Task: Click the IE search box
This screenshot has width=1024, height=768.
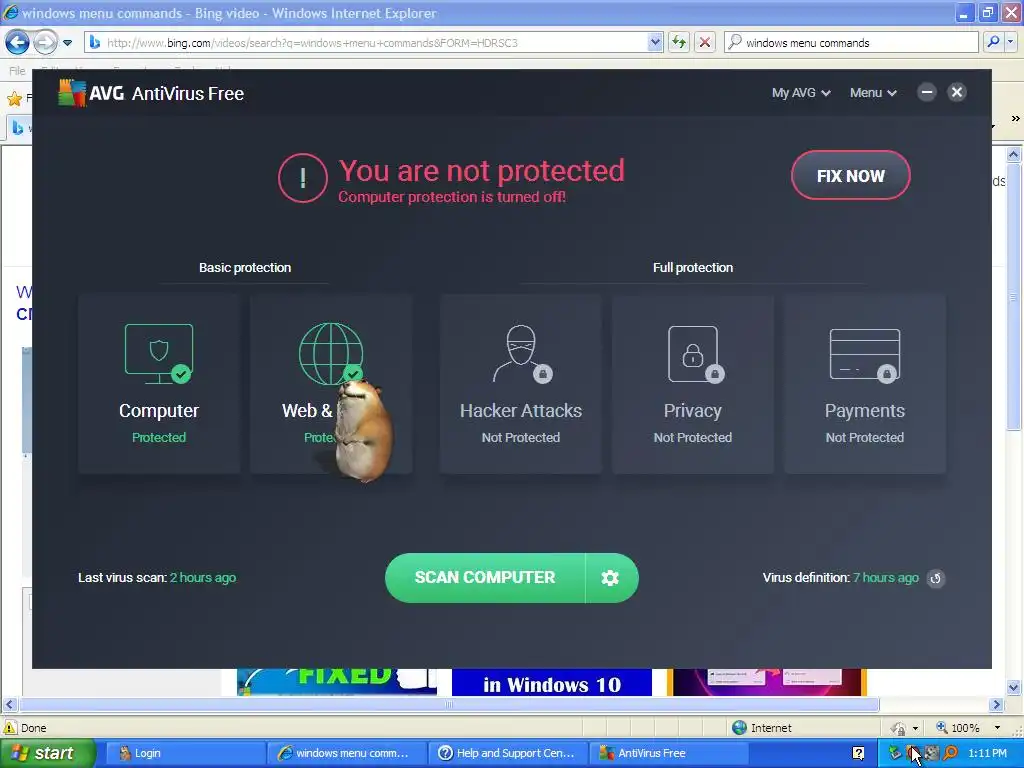Action: (851, 42)
